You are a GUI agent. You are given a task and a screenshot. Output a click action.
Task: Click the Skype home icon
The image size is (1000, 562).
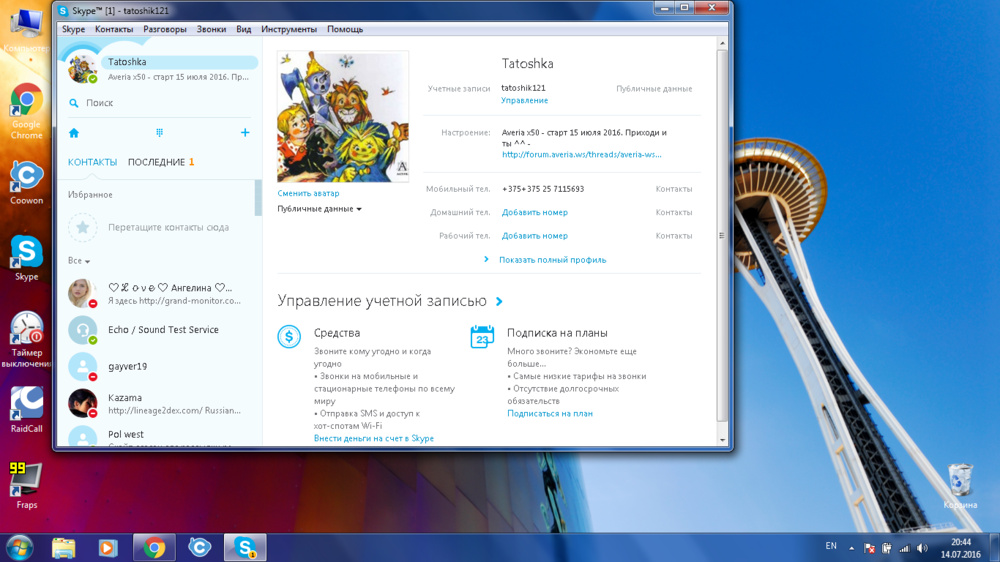[74, 133]
